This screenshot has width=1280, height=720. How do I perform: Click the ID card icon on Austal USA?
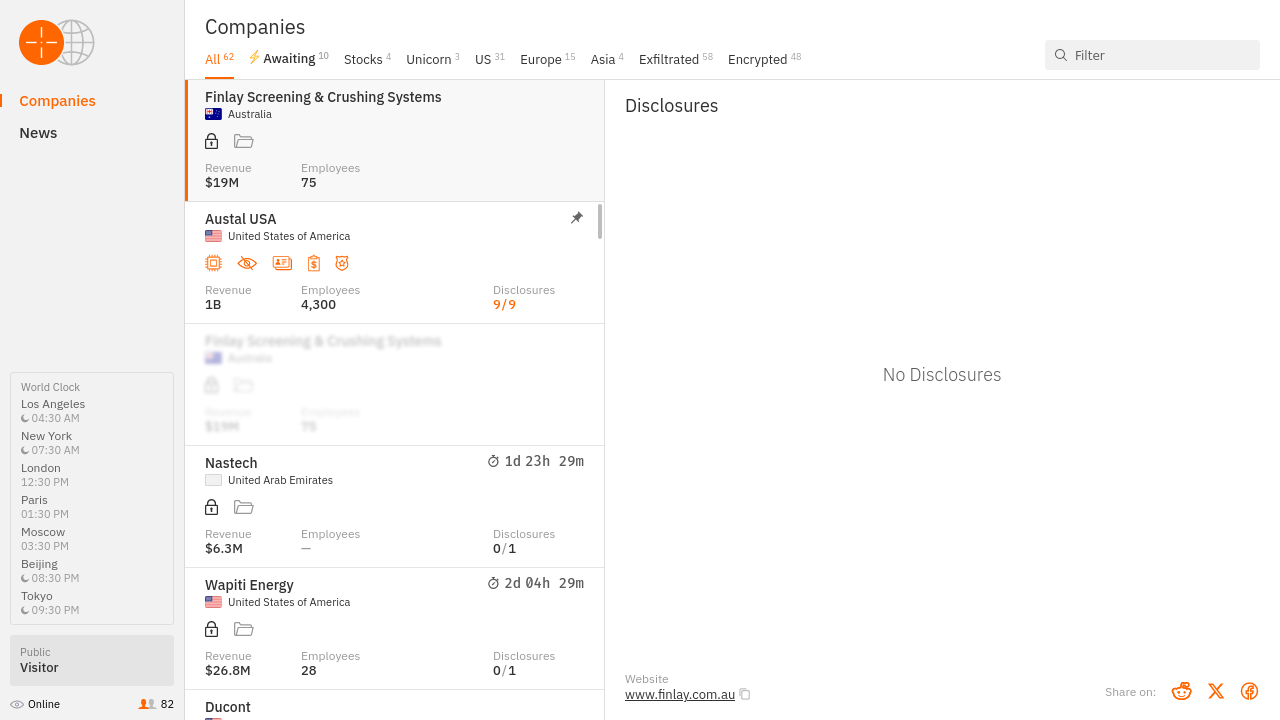282,263
